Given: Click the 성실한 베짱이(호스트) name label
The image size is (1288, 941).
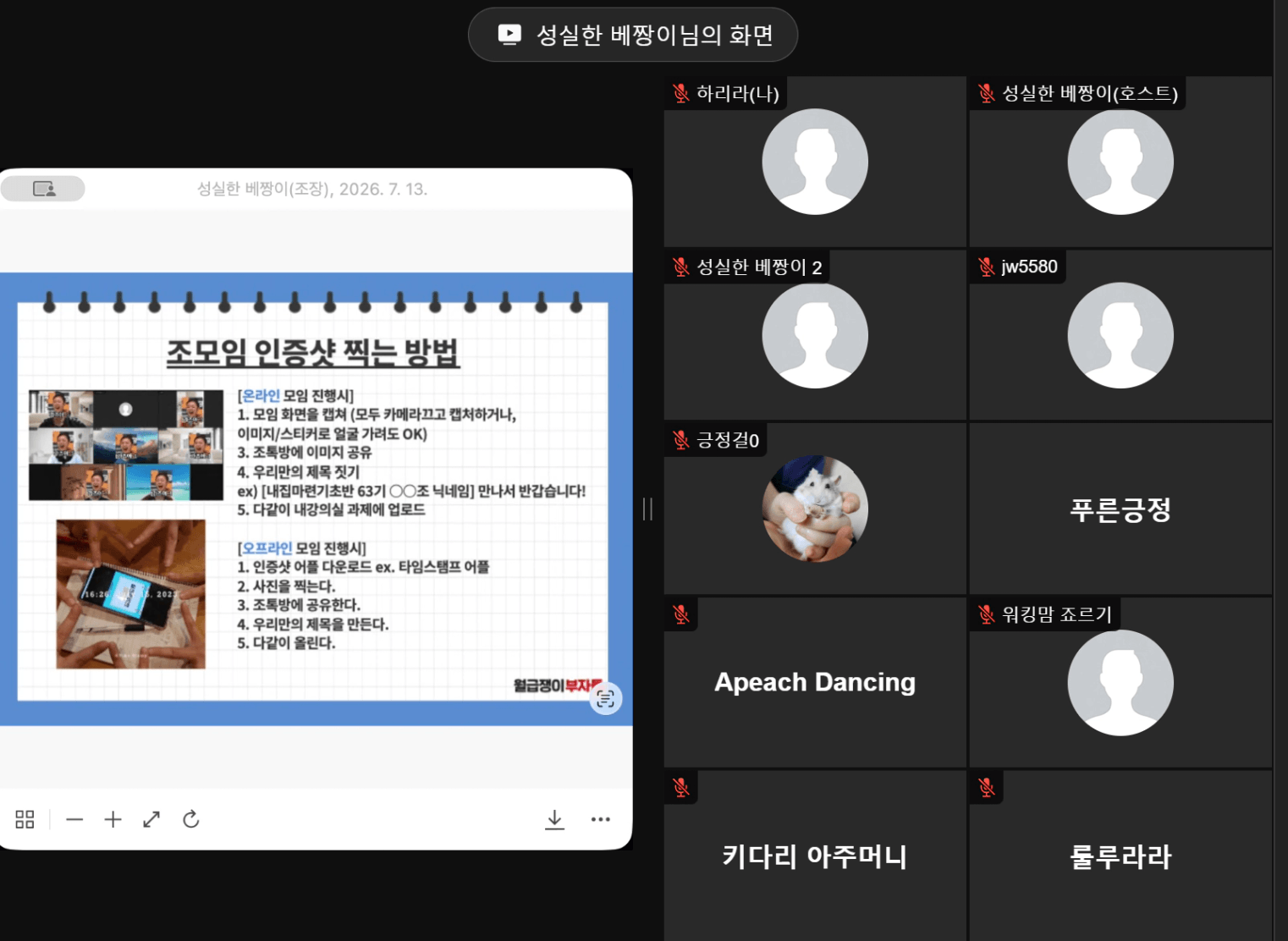Looking at the screenshot, I should click(x=1090, y=93).
